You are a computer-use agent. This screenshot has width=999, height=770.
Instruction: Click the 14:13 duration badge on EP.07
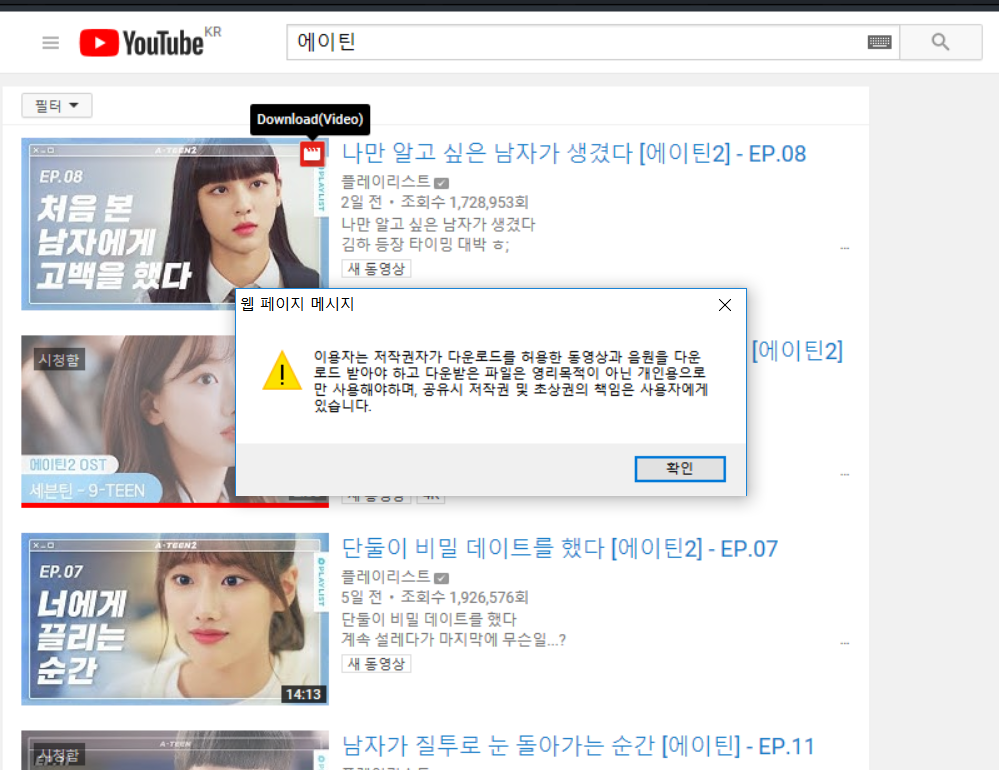click(x=303, y=694)
